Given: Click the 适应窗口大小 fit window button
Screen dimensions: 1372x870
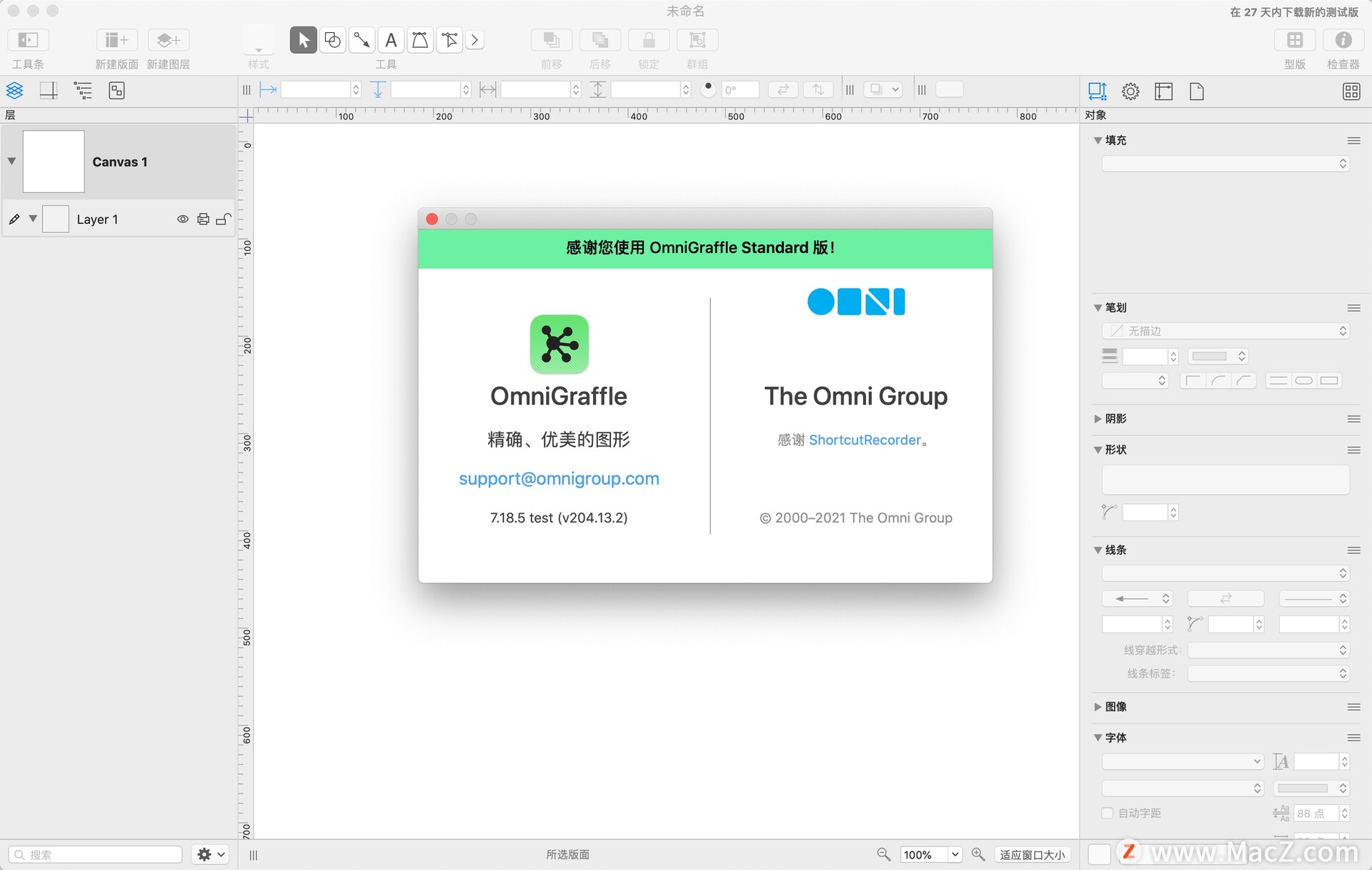Looking at the screenshot, I should click(1032, 854).
